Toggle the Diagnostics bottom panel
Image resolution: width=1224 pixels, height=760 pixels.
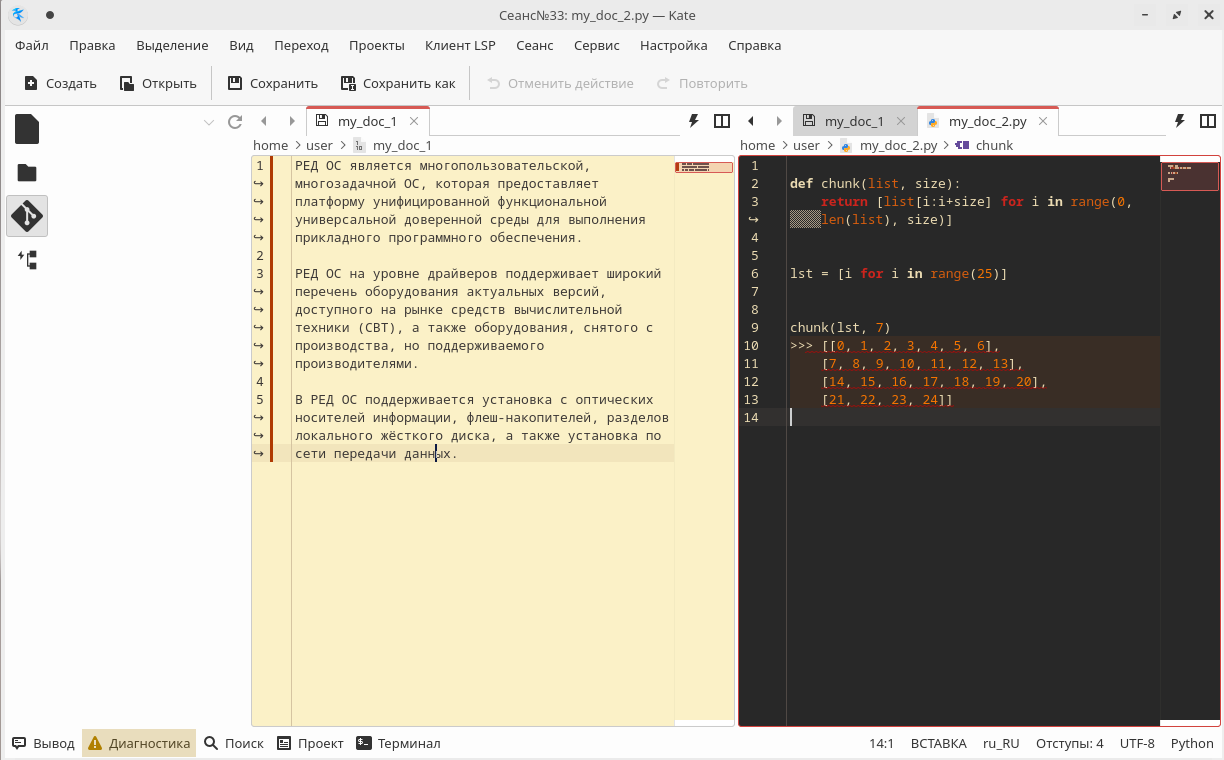(x=139, y=743)
